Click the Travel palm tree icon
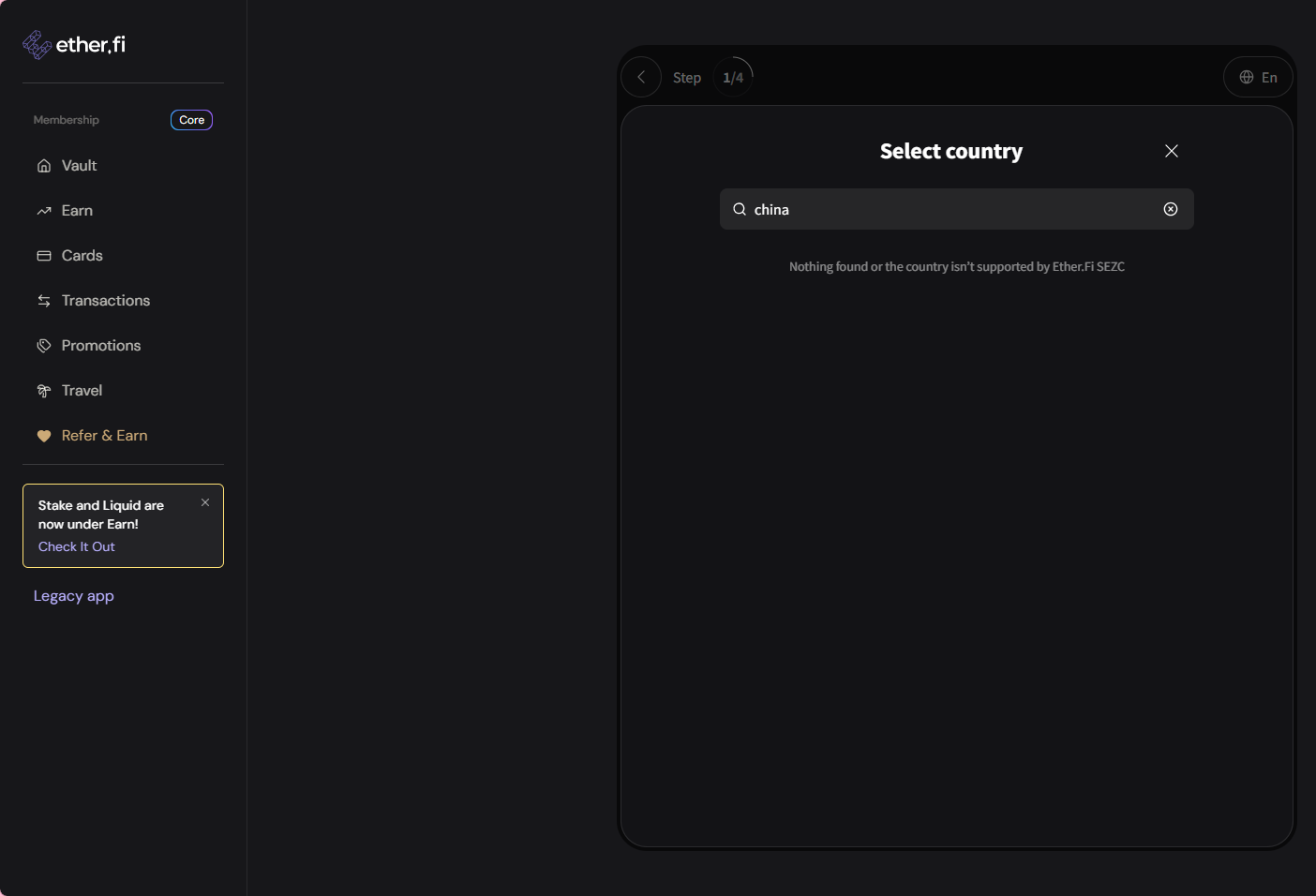This screenshot has width=1316, height=896. pos(44,391)
